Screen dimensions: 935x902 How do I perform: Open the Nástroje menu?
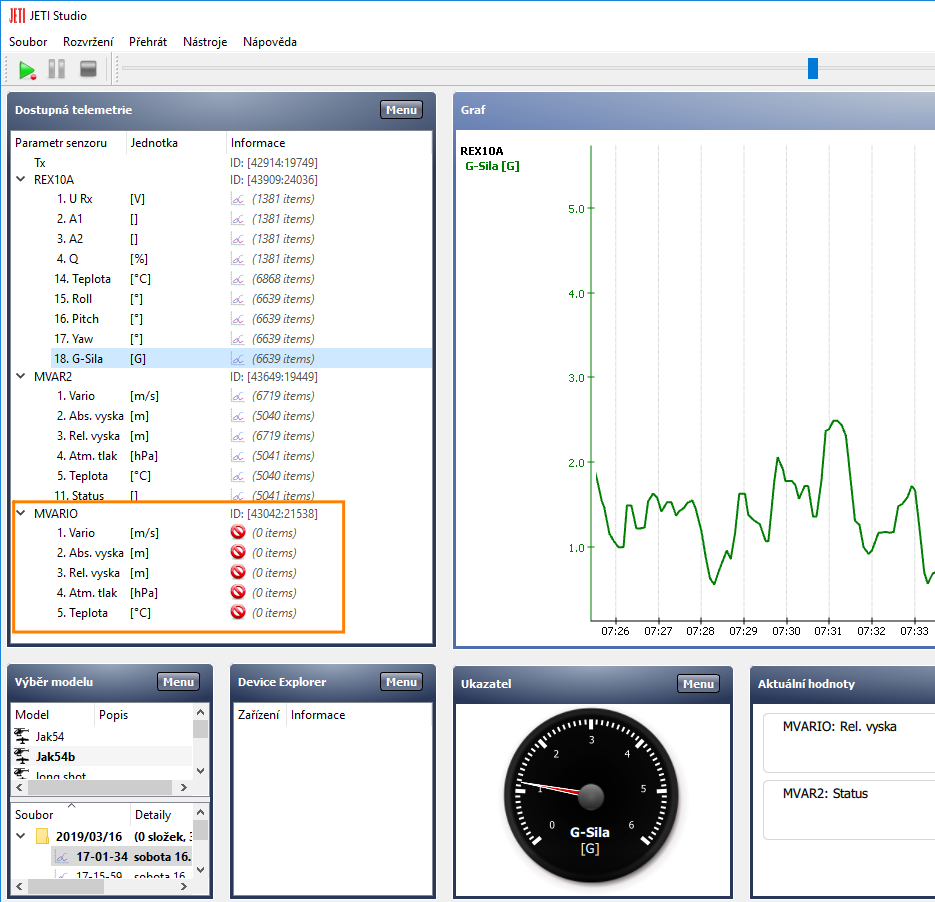point(205,42)
